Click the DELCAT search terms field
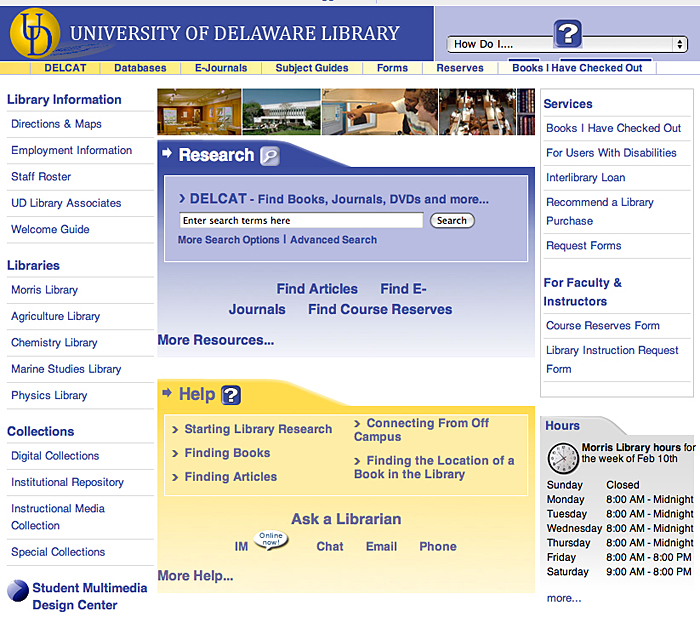Image resolution: width=700 pixels, height=617 pixels. [301, 220]
